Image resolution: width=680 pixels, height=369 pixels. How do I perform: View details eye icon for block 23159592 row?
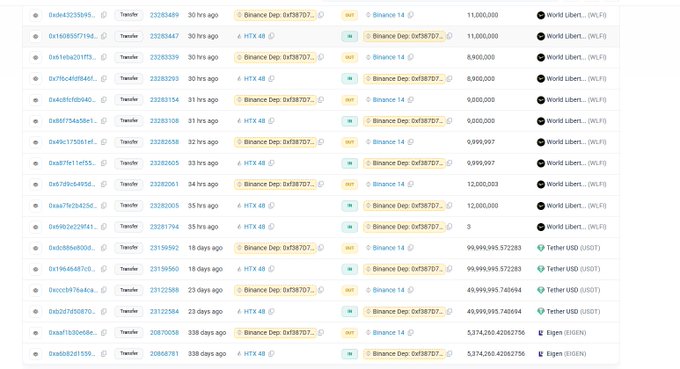(36, 248)
